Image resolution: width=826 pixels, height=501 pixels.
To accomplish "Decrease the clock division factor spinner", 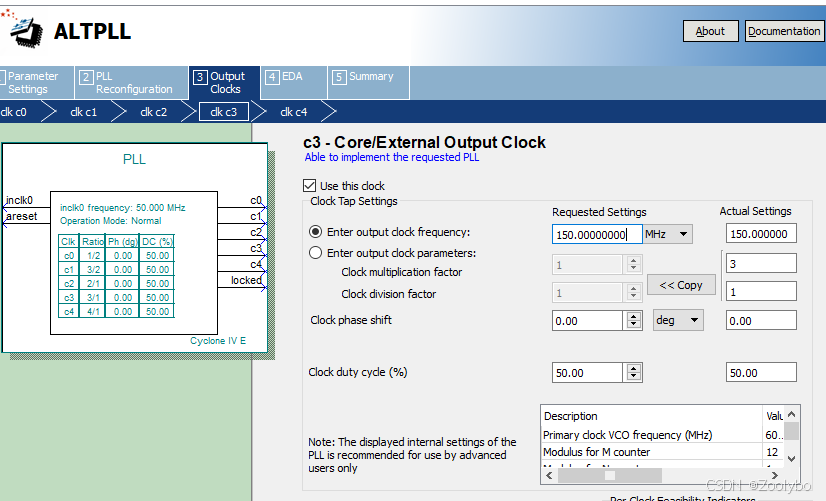I will (634, 296).
